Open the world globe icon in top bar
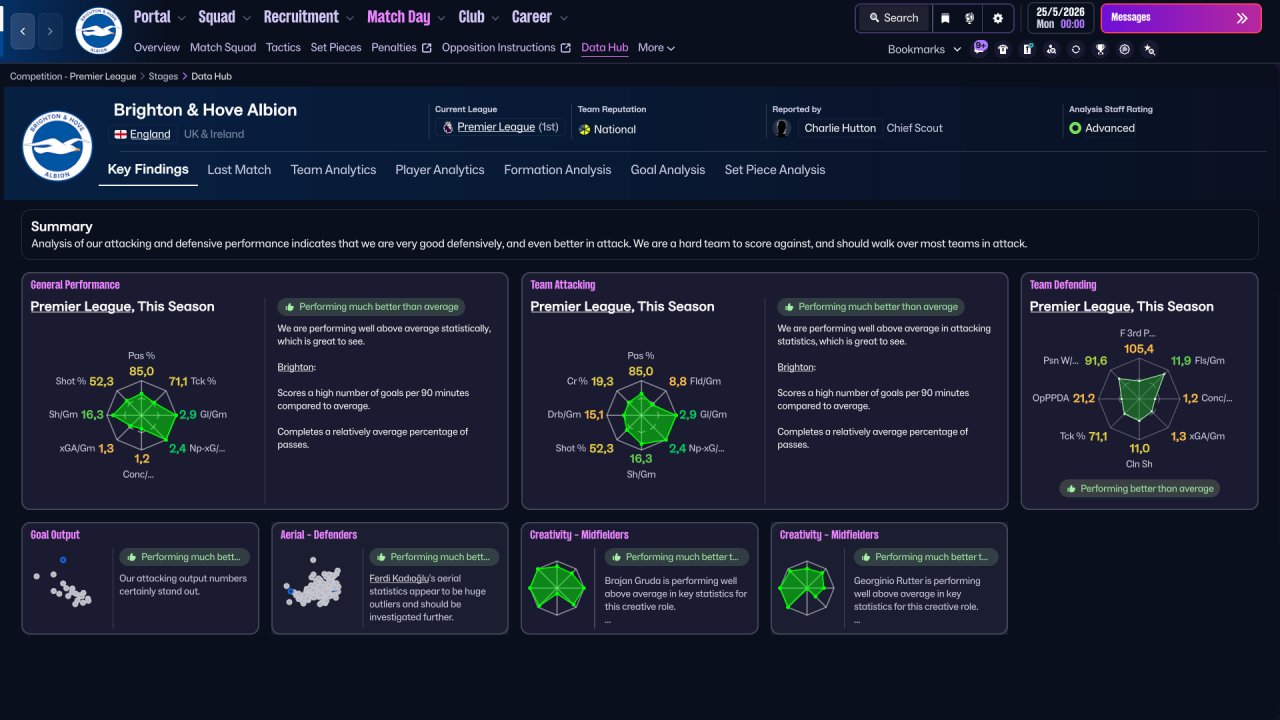The width and height of the screenshot is (1280, 720). (x=970, y=18)
